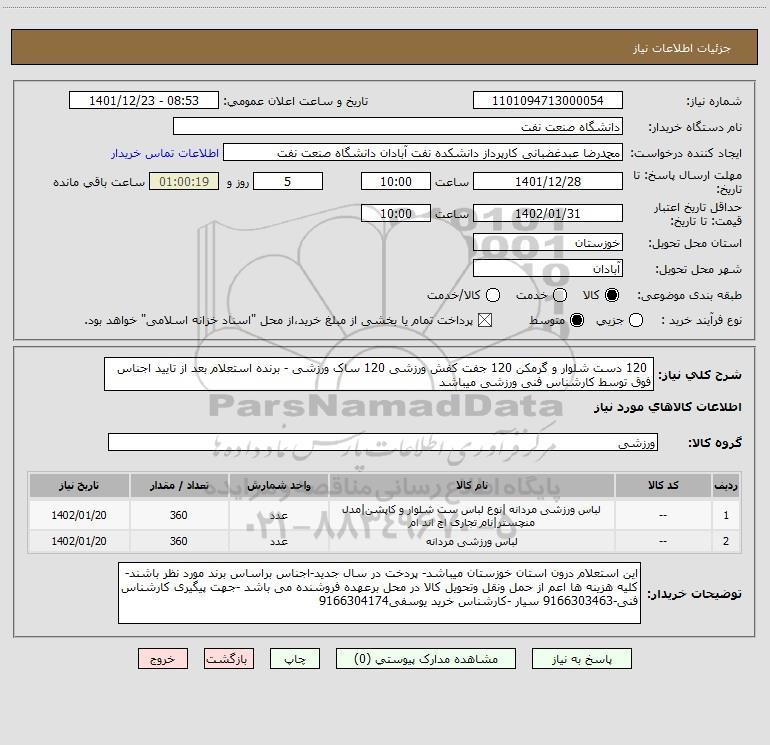Click the delivery province field خوزستان
The width and height of the screenshot is (770, 745).
coord(548,243)
